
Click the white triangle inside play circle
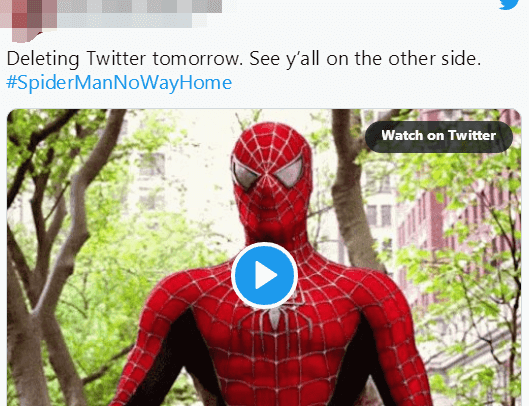(266, 275)
